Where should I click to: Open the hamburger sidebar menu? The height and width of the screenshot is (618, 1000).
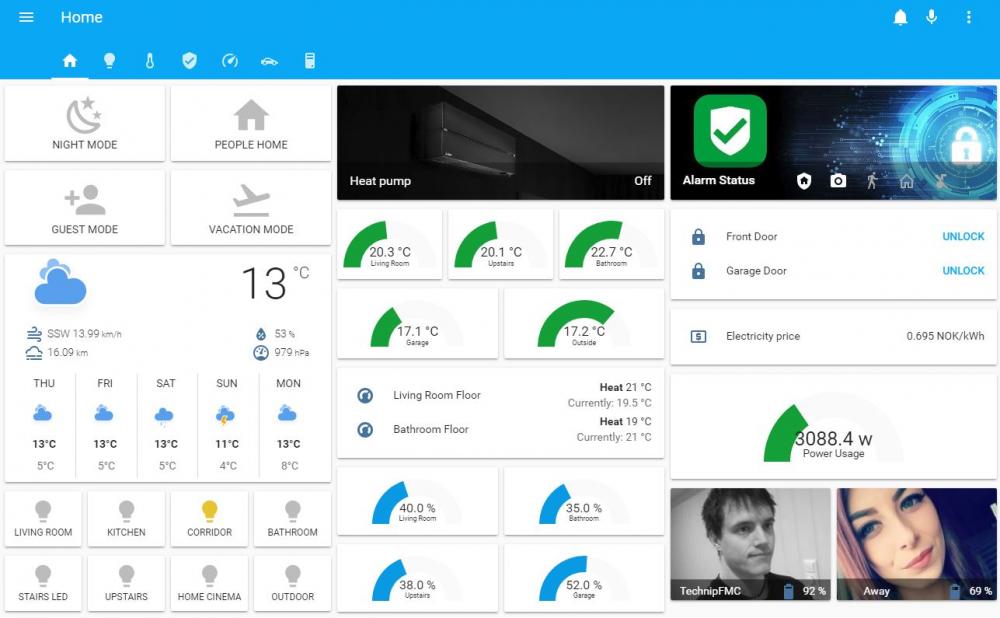(26, 18)
